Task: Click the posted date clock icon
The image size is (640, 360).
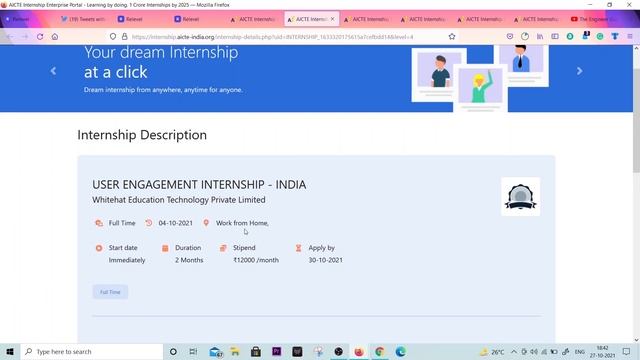Action: click(x=149, y=223)
